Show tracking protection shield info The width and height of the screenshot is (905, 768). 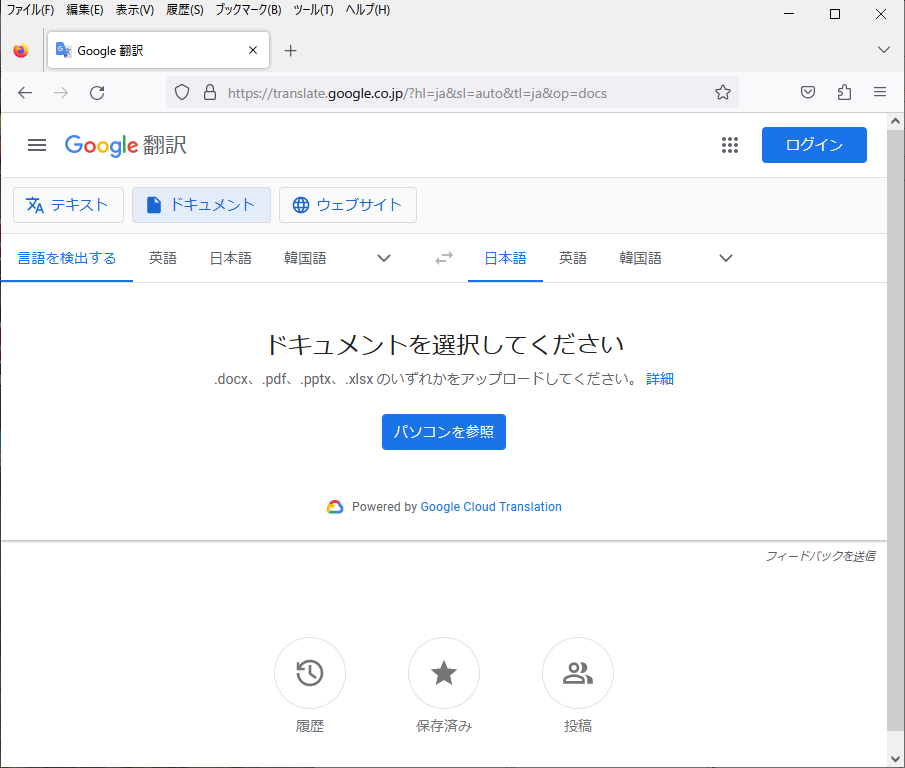tap(182, 92)
